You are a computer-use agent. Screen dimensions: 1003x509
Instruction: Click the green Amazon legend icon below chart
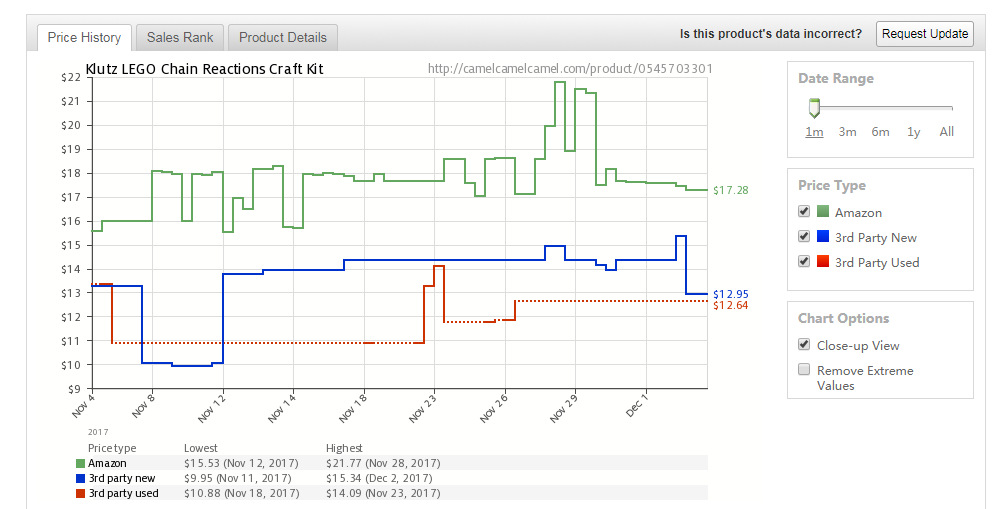[x=81, y=463]
